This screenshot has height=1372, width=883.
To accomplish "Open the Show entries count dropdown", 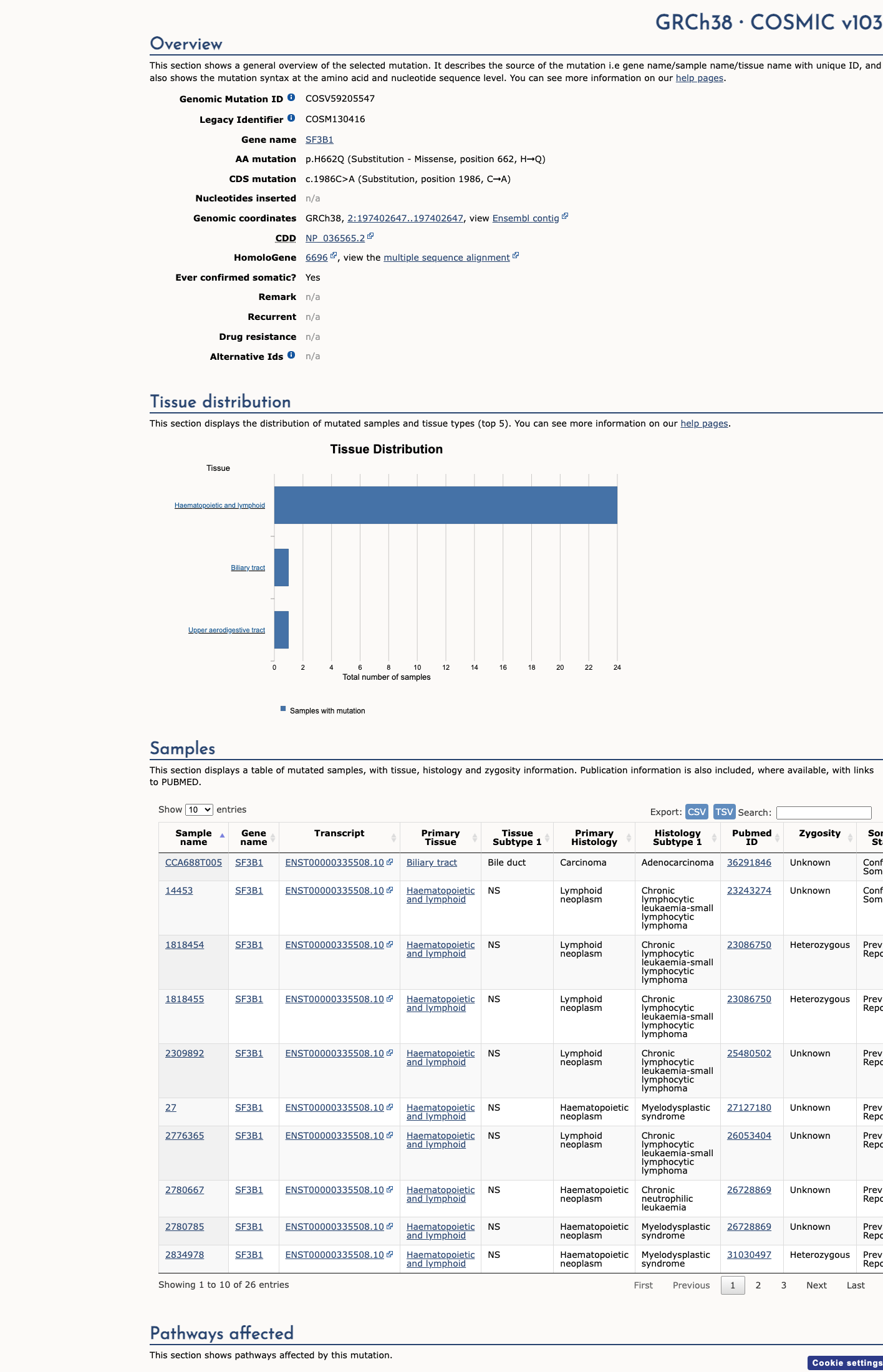I will [200, 809].
